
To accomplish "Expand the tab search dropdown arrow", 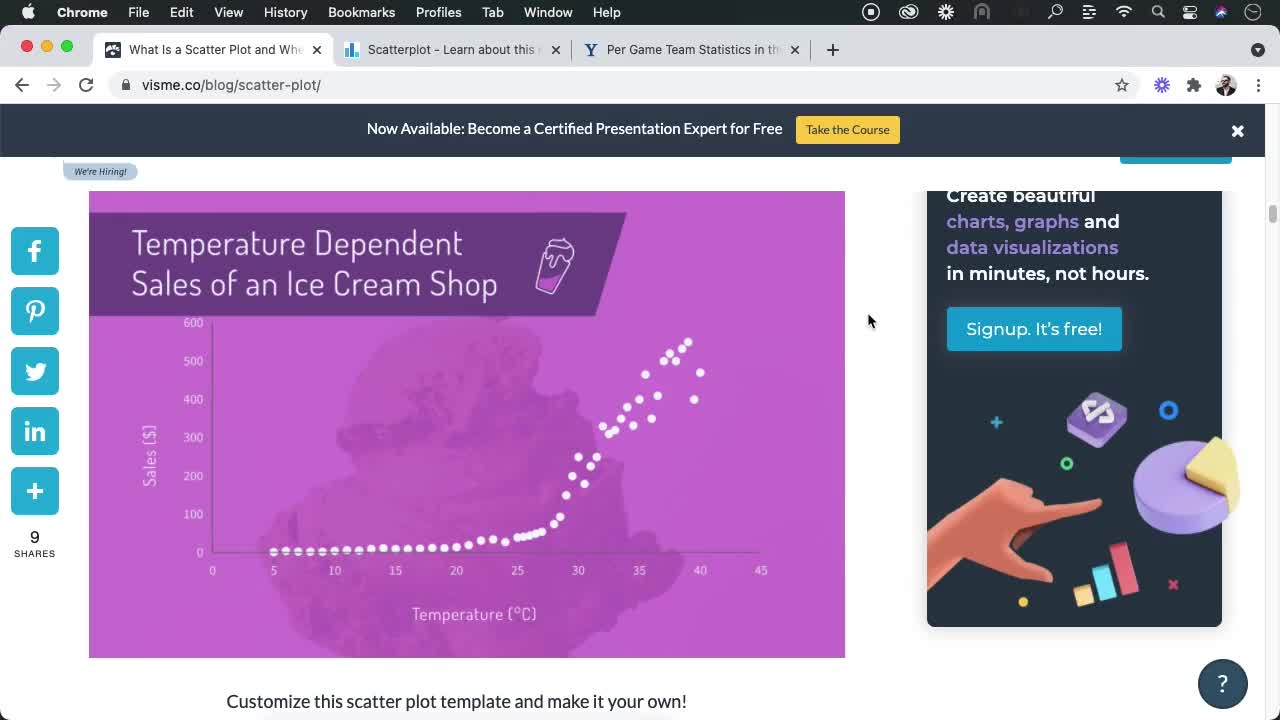I will tap(1258, 50).
